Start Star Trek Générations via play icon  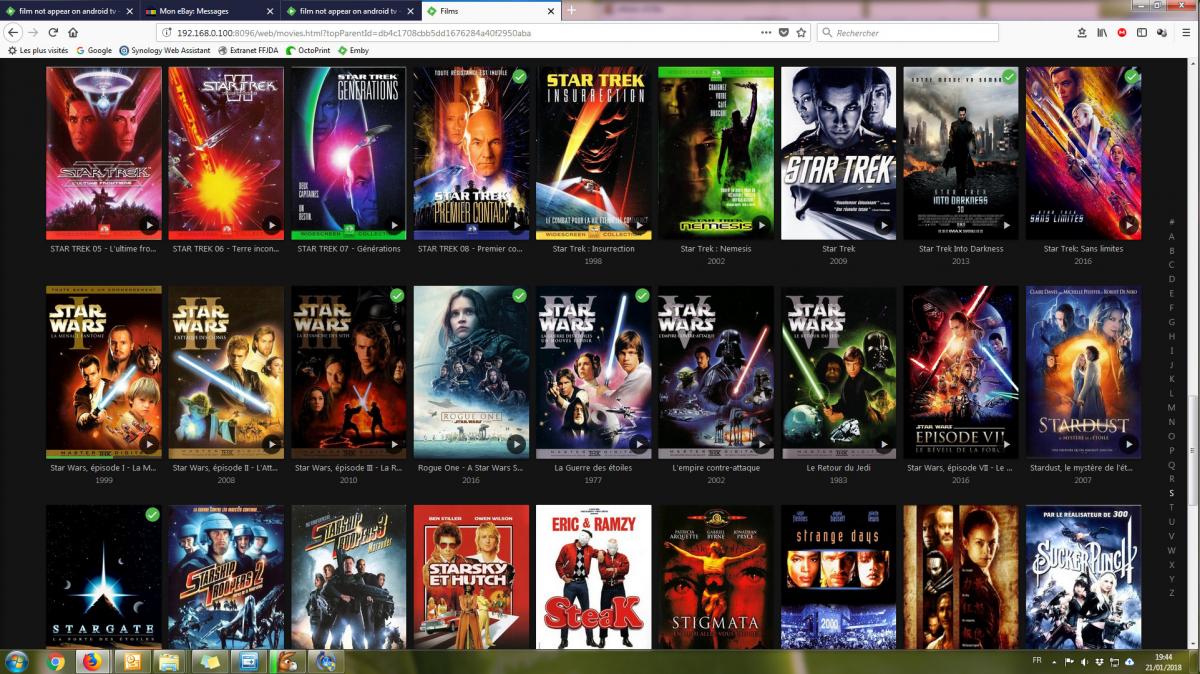tap(394, 226)
